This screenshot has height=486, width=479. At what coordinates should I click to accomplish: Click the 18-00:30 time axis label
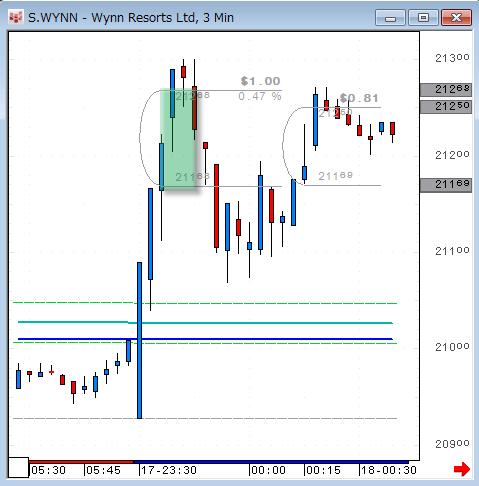[x=389, y=470]
